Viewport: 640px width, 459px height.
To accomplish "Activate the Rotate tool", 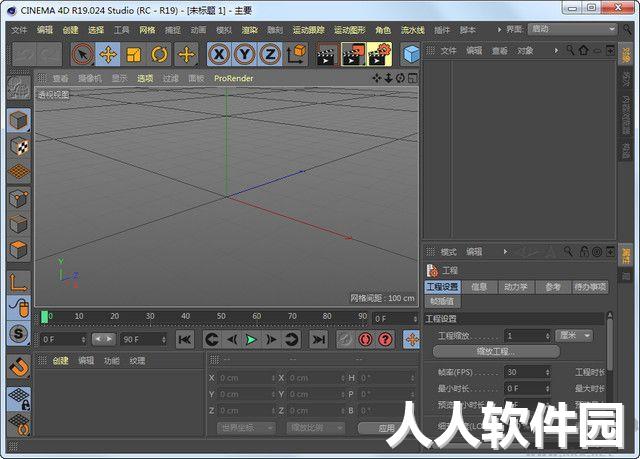I will click(x=159, y=54).
